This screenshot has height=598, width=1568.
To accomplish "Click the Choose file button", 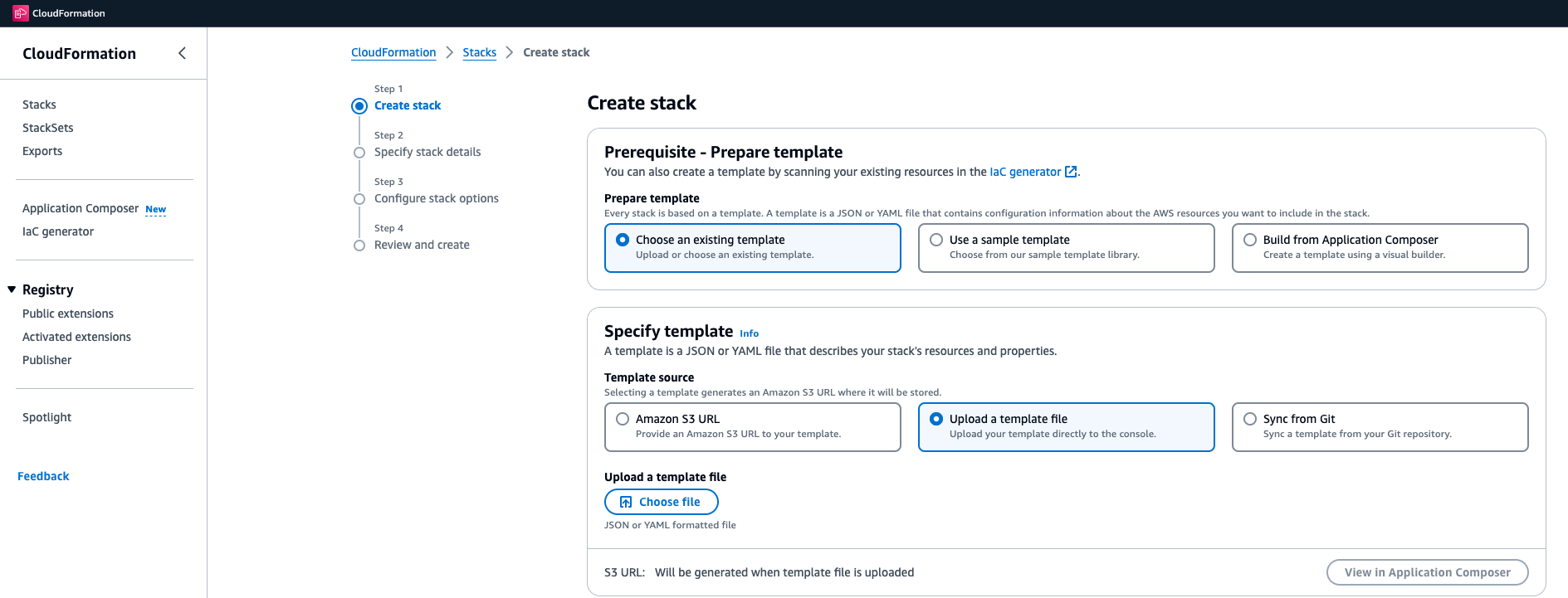I will tap(662, 502).
